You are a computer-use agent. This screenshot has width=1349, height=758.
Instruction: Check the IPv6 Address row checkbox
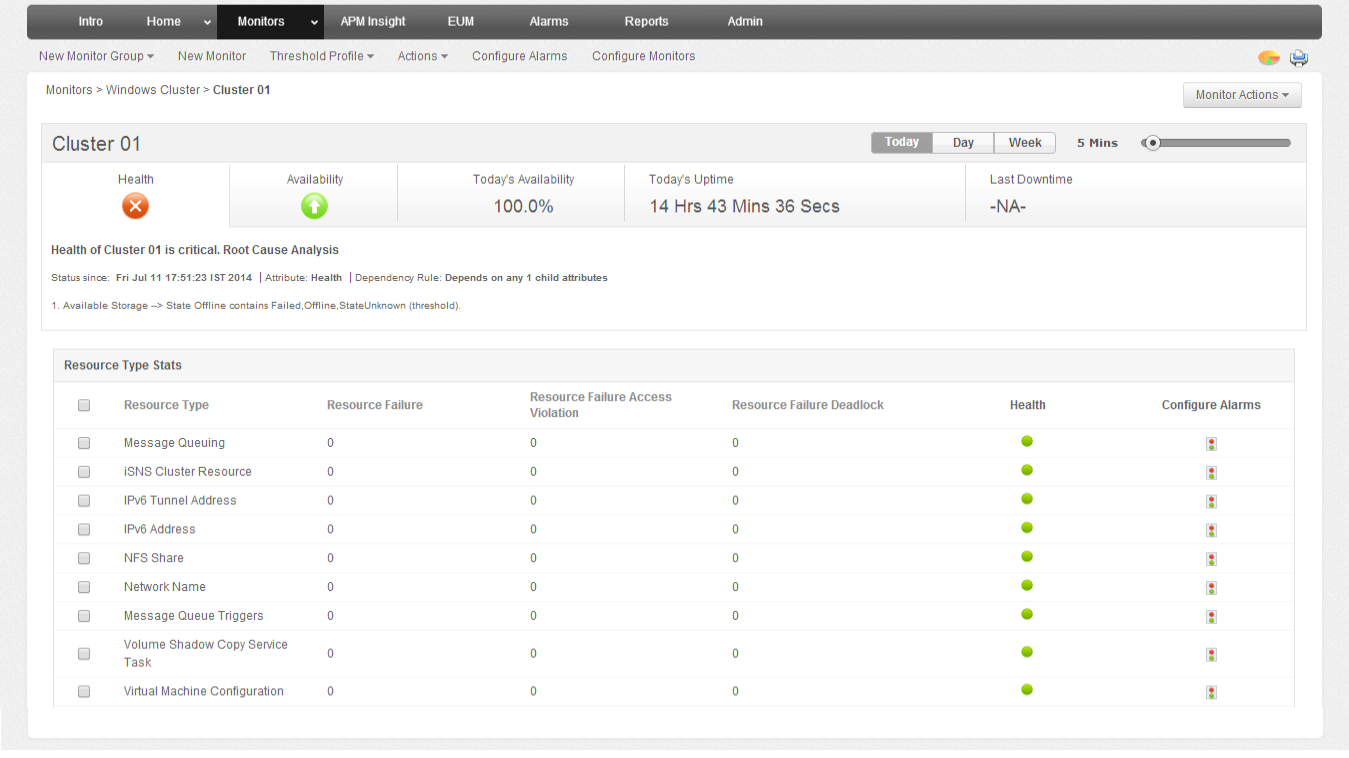coord(84,530)
